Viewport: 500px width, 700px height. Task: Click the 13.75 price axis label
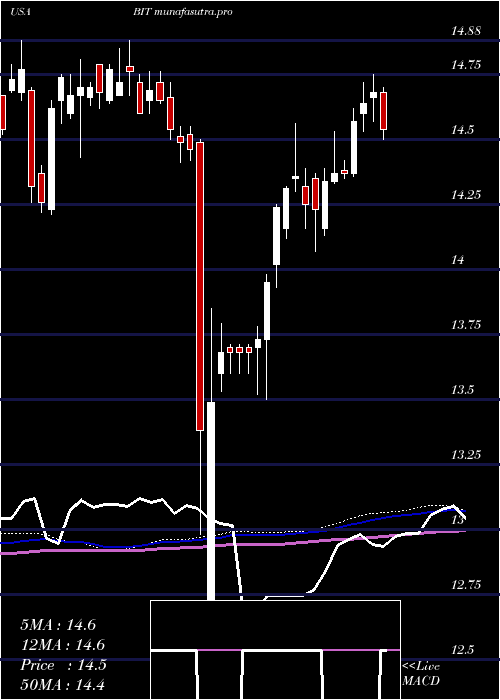tap(466, 325)
